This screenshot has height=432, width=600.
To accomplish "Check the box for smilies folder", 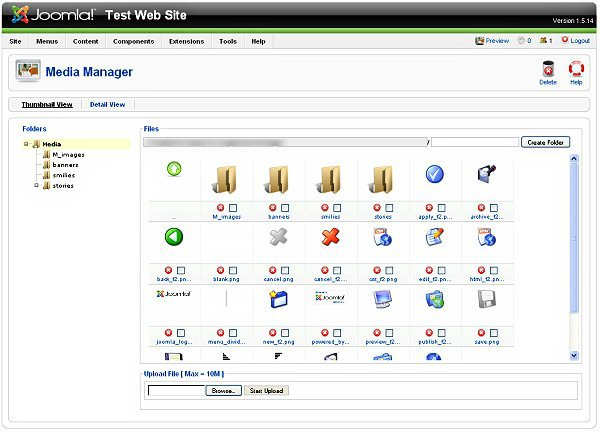I will (x=337, y=208).
